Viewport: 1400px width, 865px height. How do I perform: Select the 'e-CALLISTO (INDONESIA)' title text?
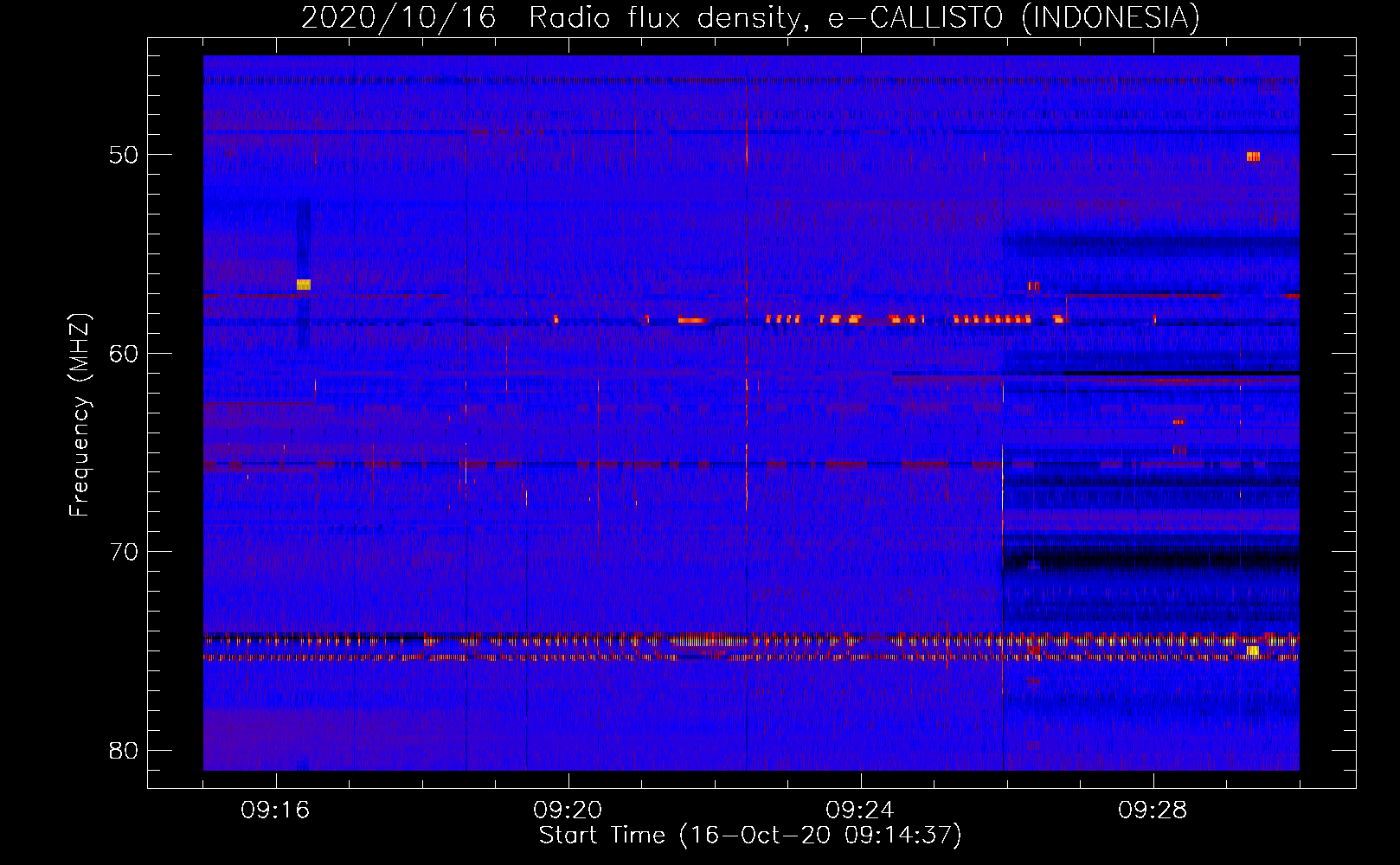click(1014, 18)
